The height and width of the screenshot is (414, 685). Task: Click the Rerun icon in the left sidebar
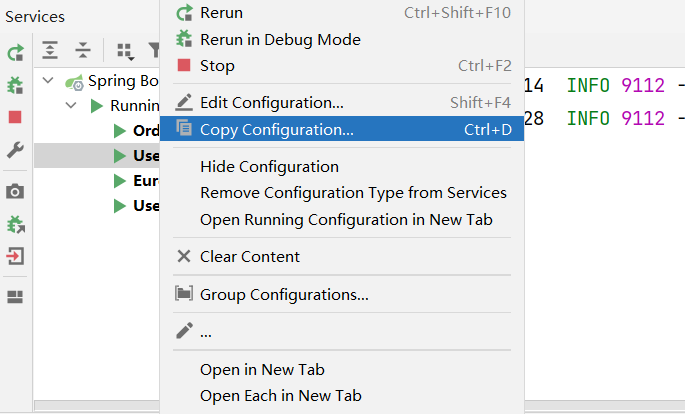(x=15, y=53)
